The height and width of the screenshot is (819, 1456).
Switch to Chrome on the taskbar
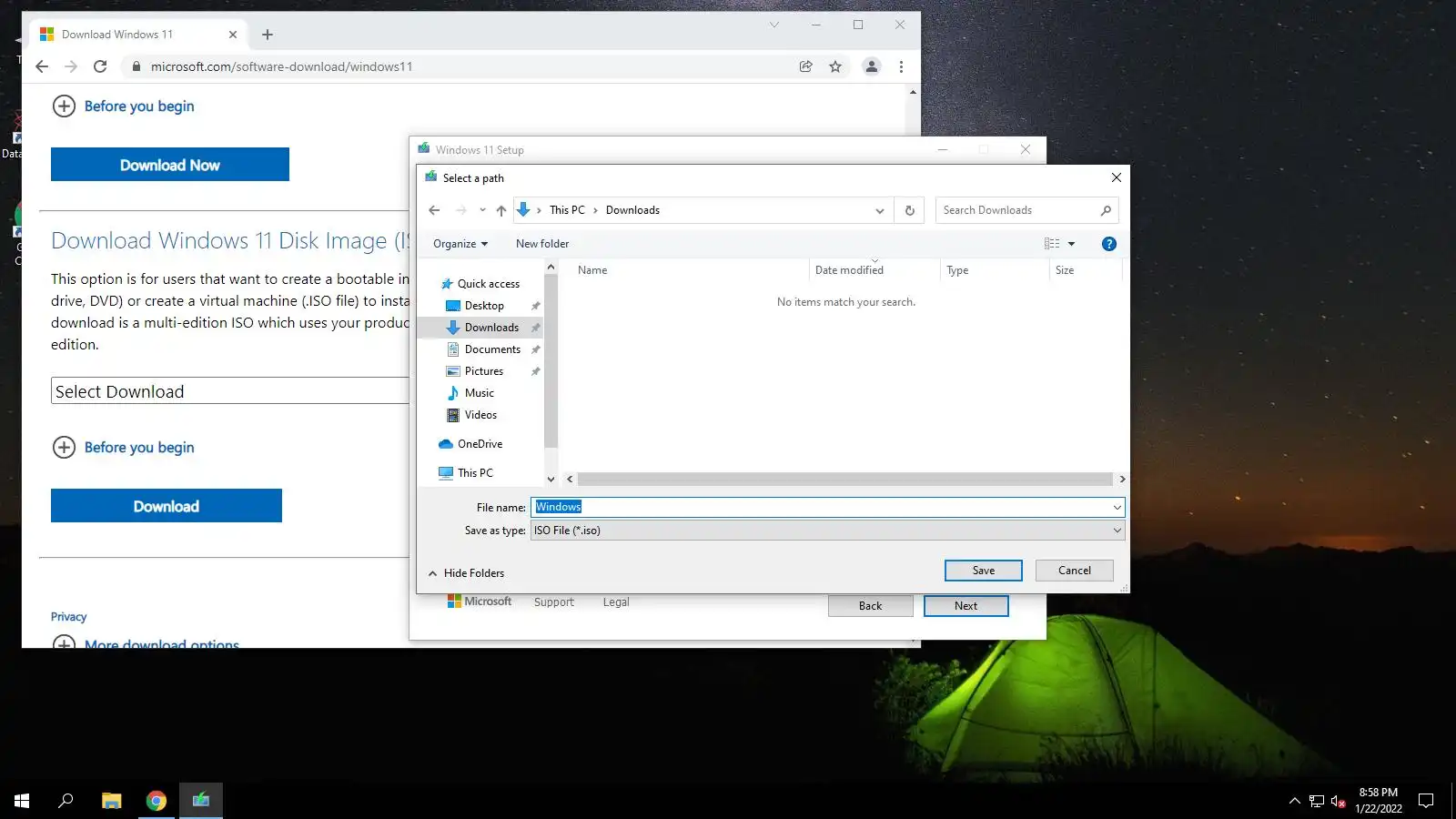point(157,801)
